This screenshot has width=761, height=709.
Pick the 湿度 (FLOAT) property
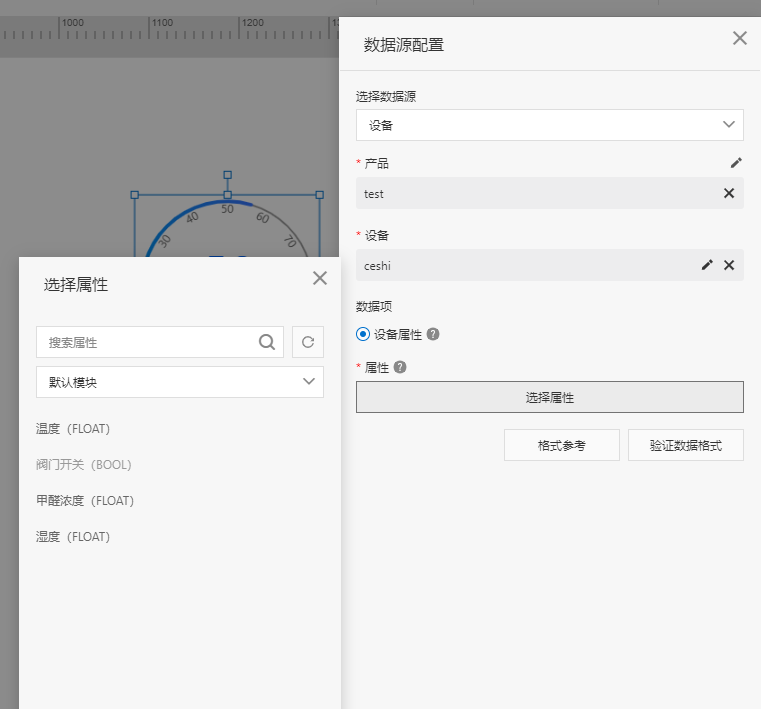point(73,537)
